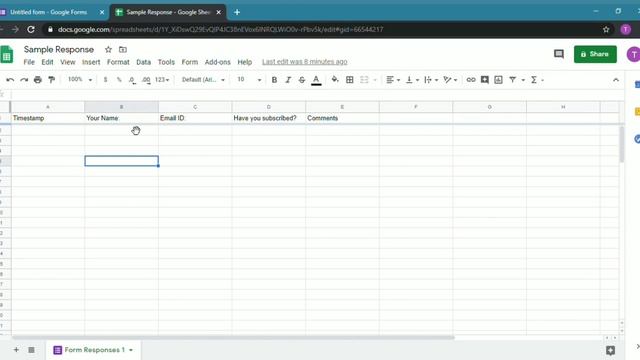Open the Edit menu
This screenshot has height=360, width=640.
(x=47, y=62)
